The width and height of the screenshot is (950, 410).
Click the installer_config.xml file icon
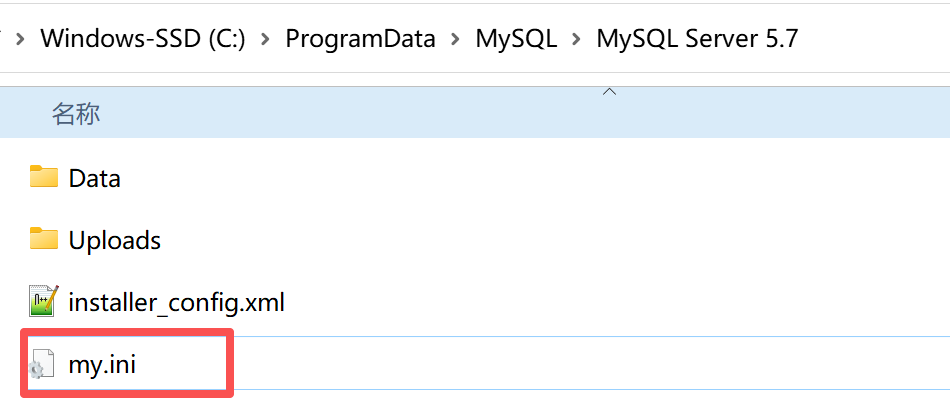point(44,301)
